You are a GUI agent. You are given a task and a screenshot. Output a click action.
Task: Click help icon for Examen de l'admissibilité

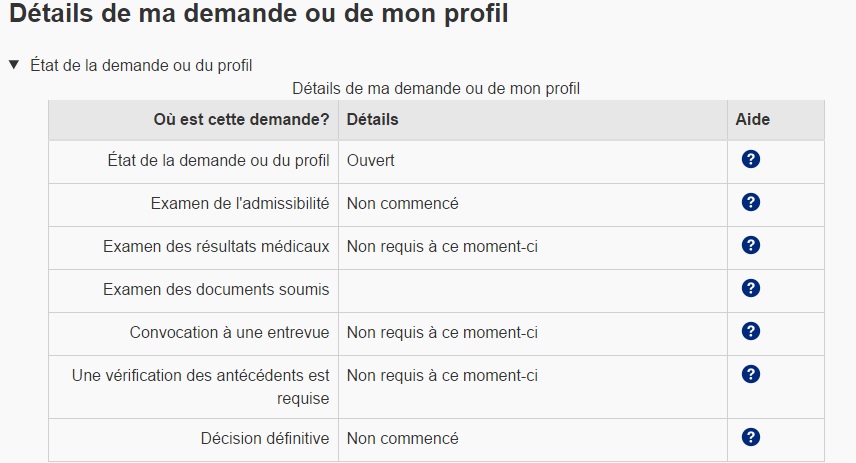tap(751, 202)
